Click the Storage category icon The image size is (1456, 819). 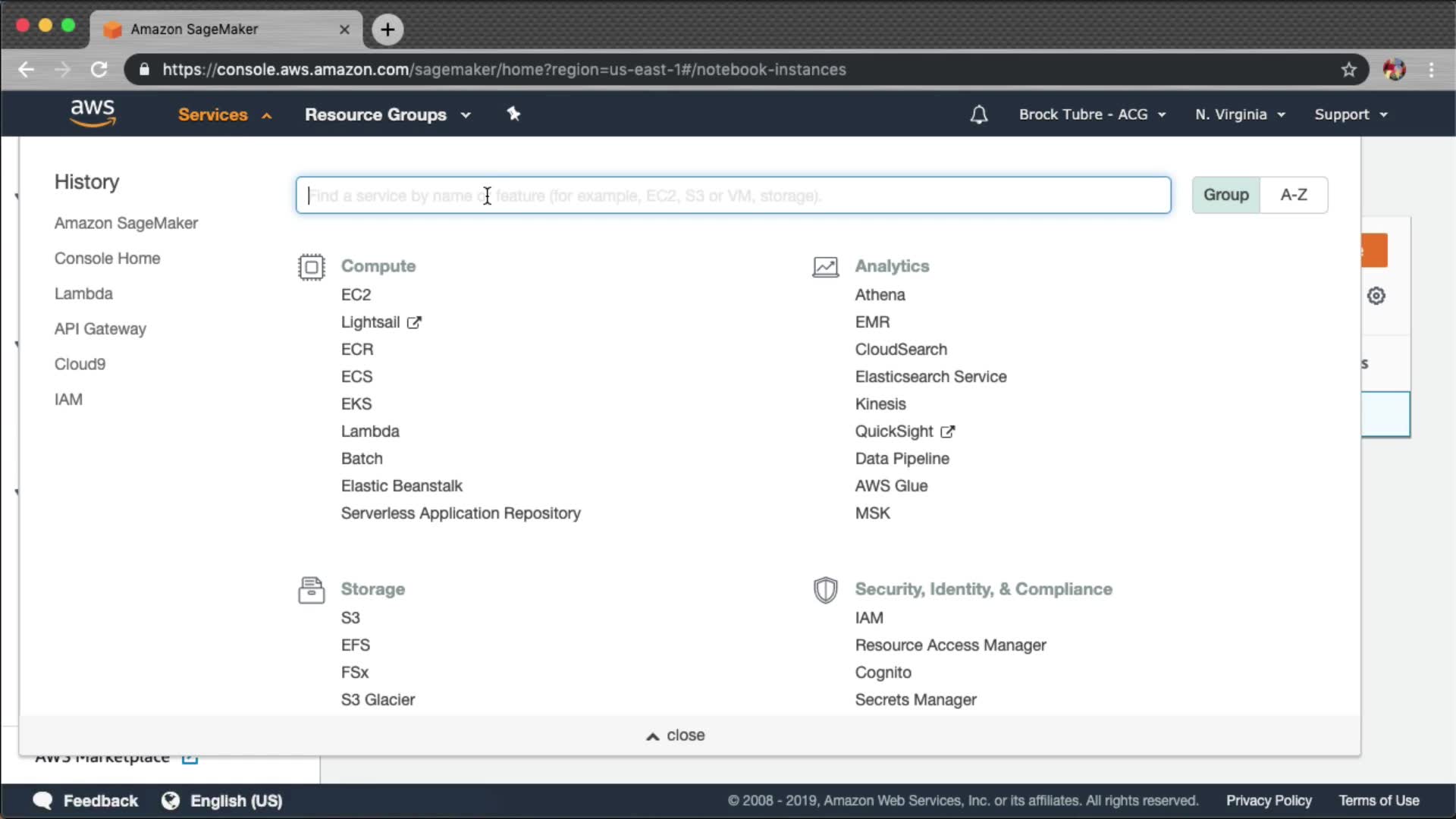pos(311,590)
